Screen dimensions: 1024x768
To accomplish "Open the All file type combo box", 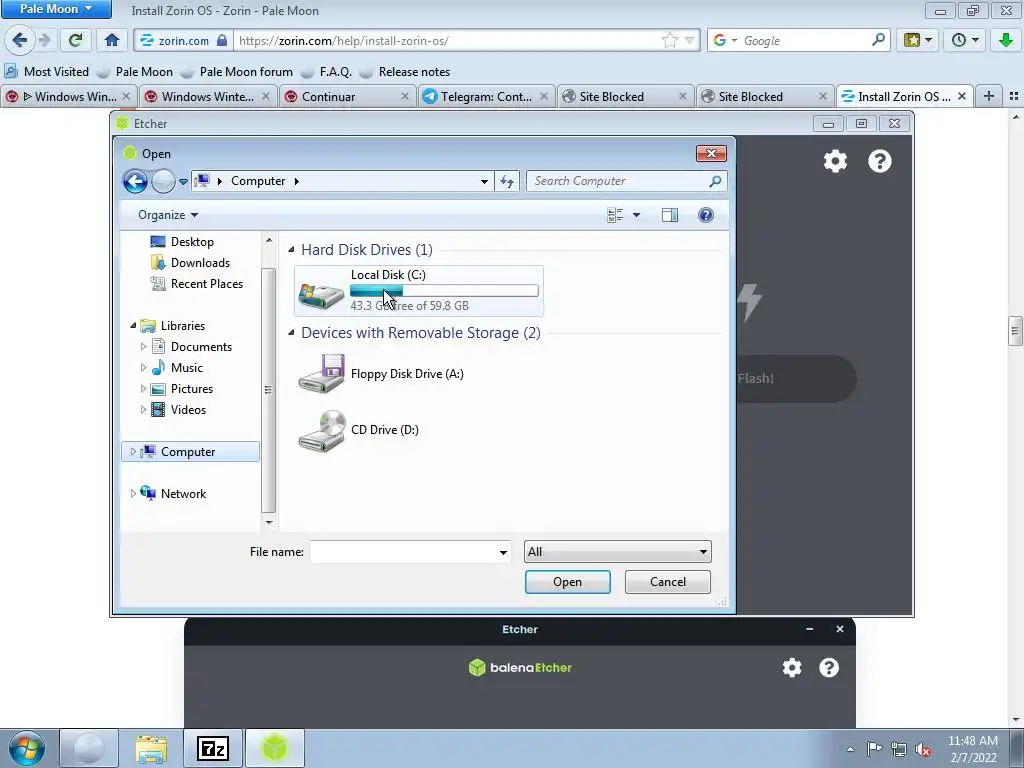I will click(617, 552).
